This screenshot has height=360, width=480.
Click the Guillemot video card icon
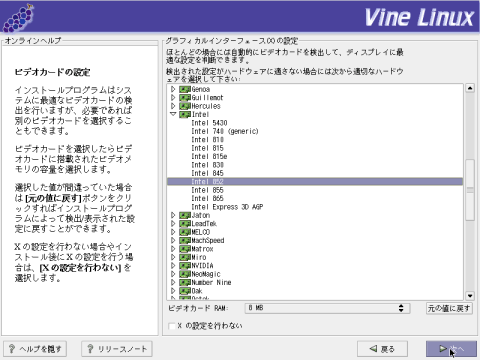[x=185, y=97]
